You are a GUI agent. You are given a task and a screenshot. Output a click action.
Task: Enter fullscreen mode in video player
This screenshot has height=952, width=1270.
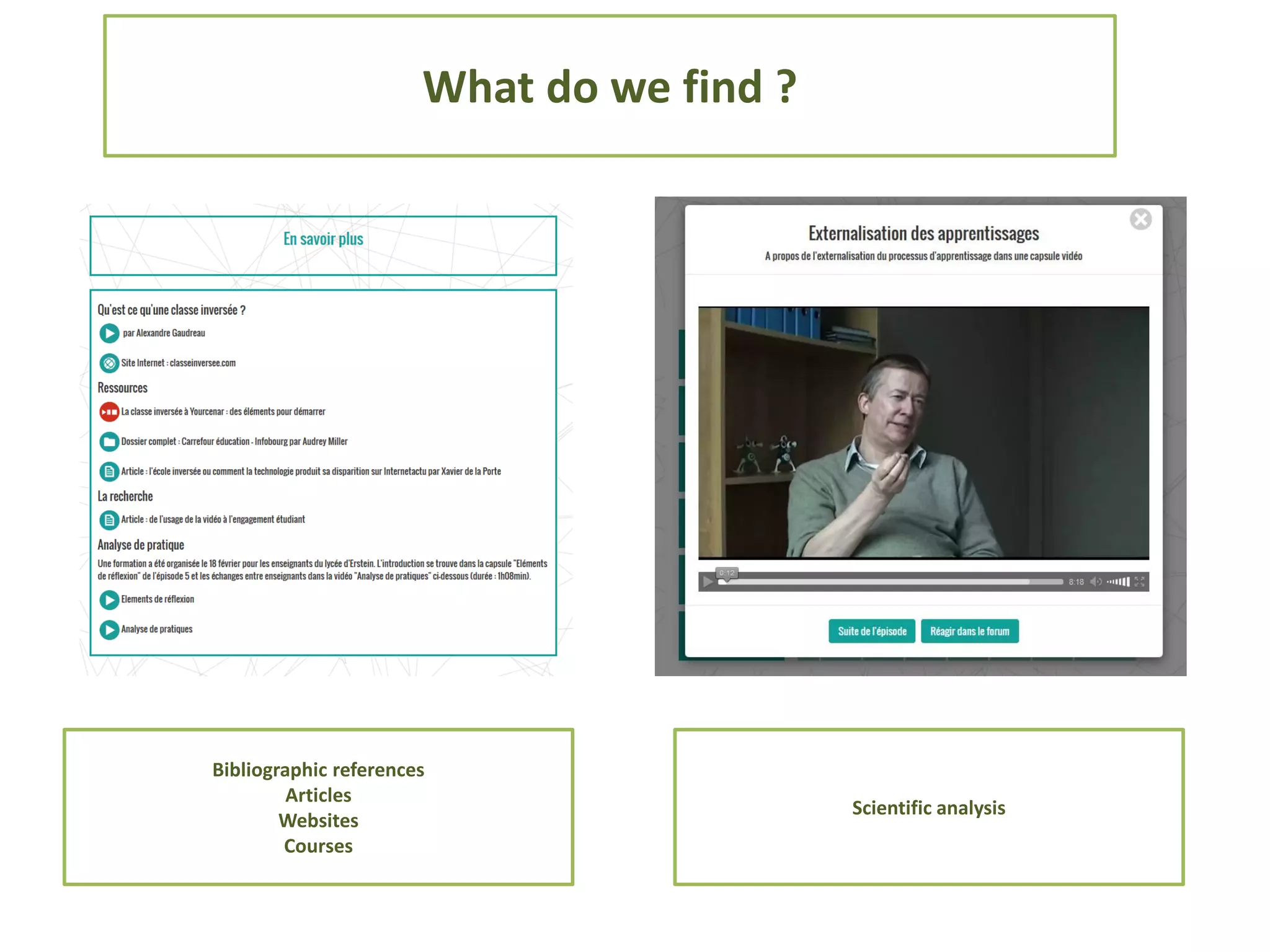click(1139, 581)
